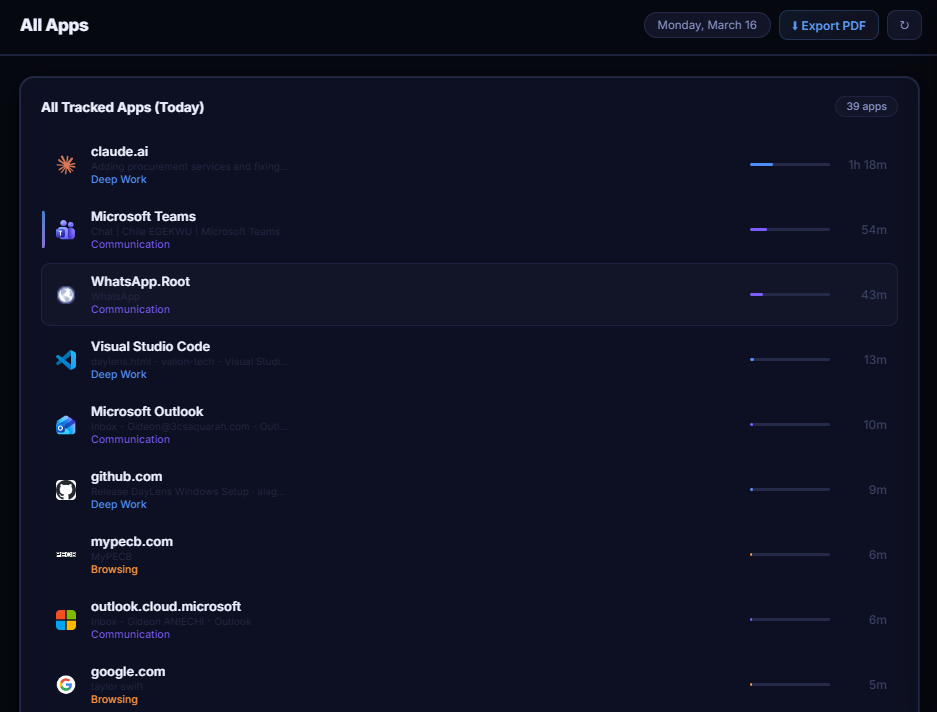Export the report as PDF
Screen dimensions: 937x712
[828, 25]
